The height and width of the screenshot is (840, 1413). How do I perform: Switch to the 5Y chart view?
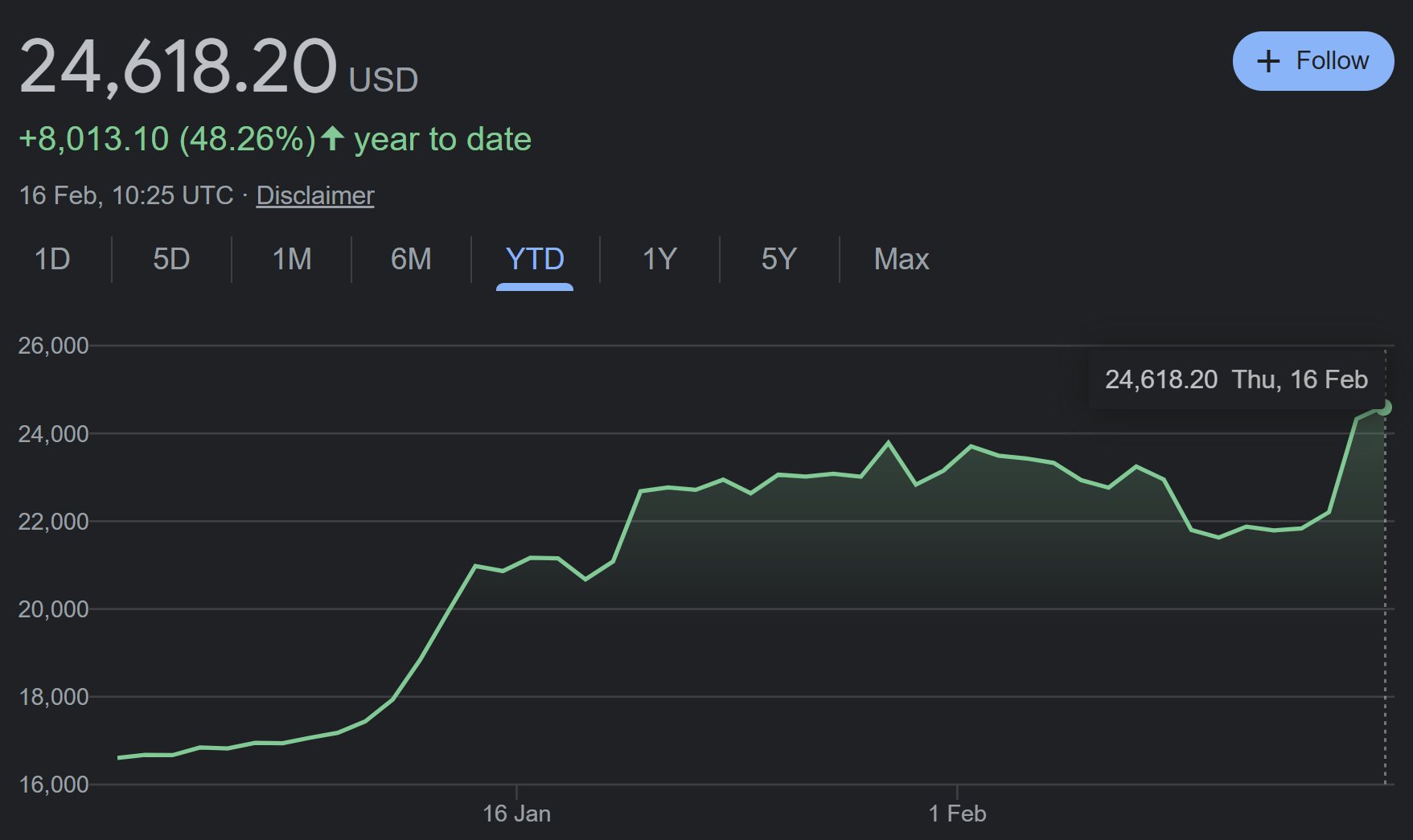[x=778, y=260]
